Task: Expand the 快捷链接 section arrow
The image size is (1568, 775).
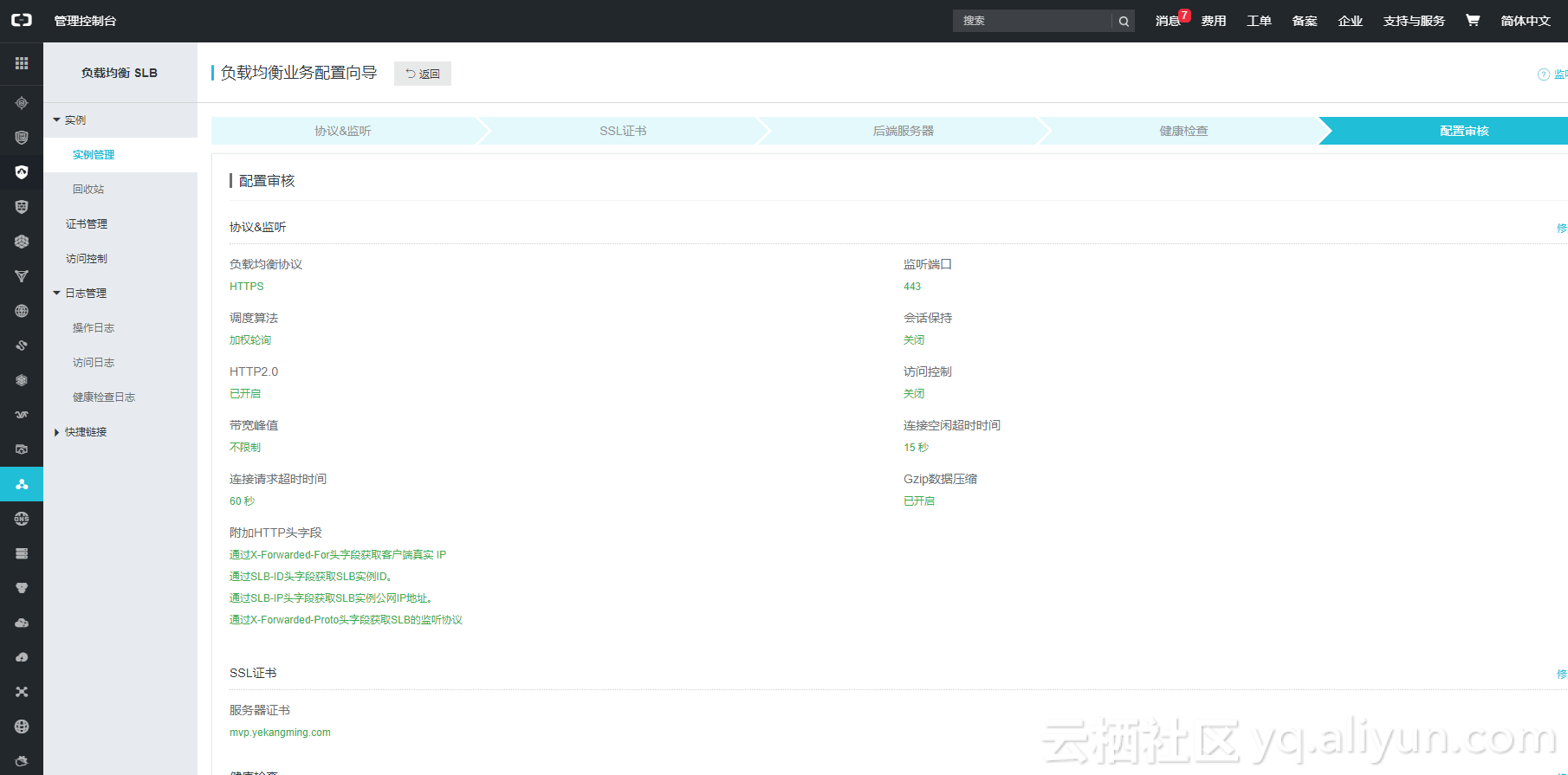Action: 56,432
